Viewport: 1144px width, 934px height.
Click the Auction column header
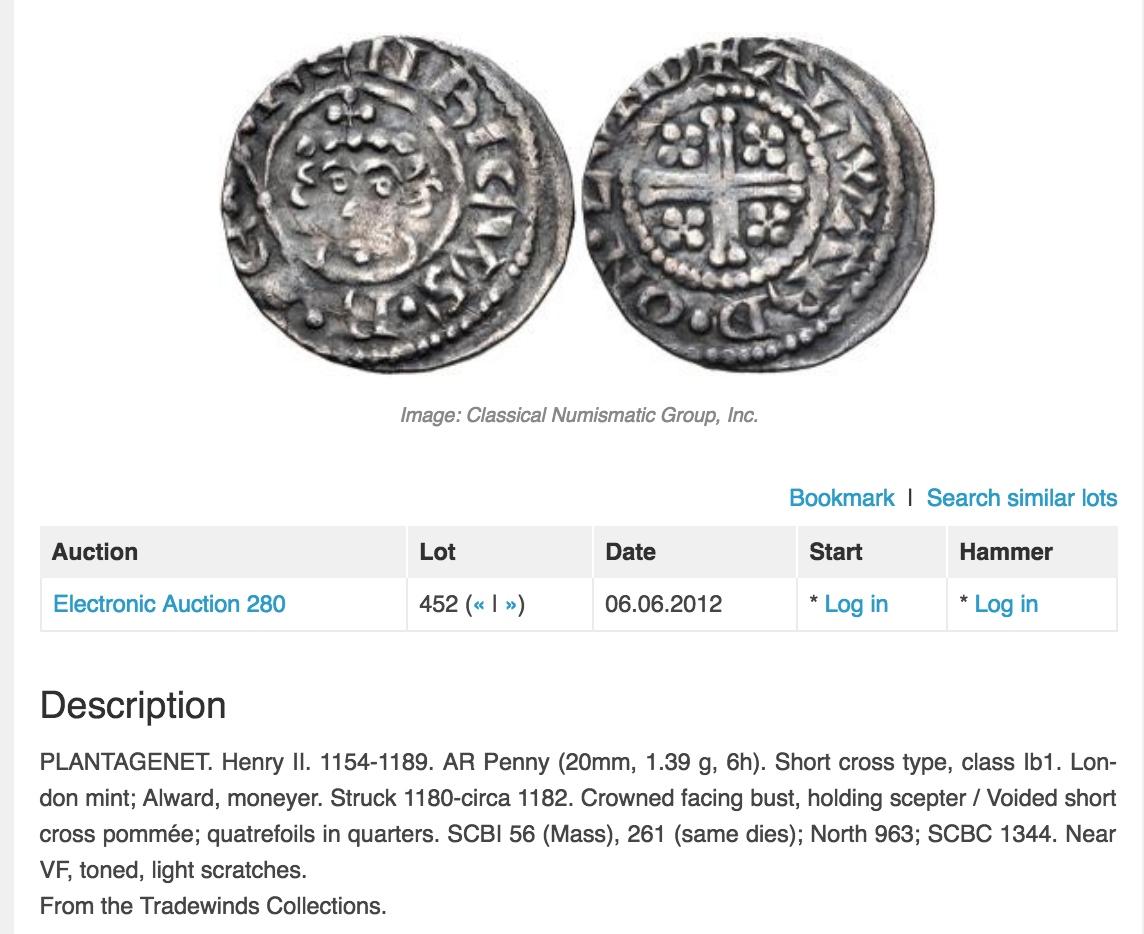[x=95, y=552]
